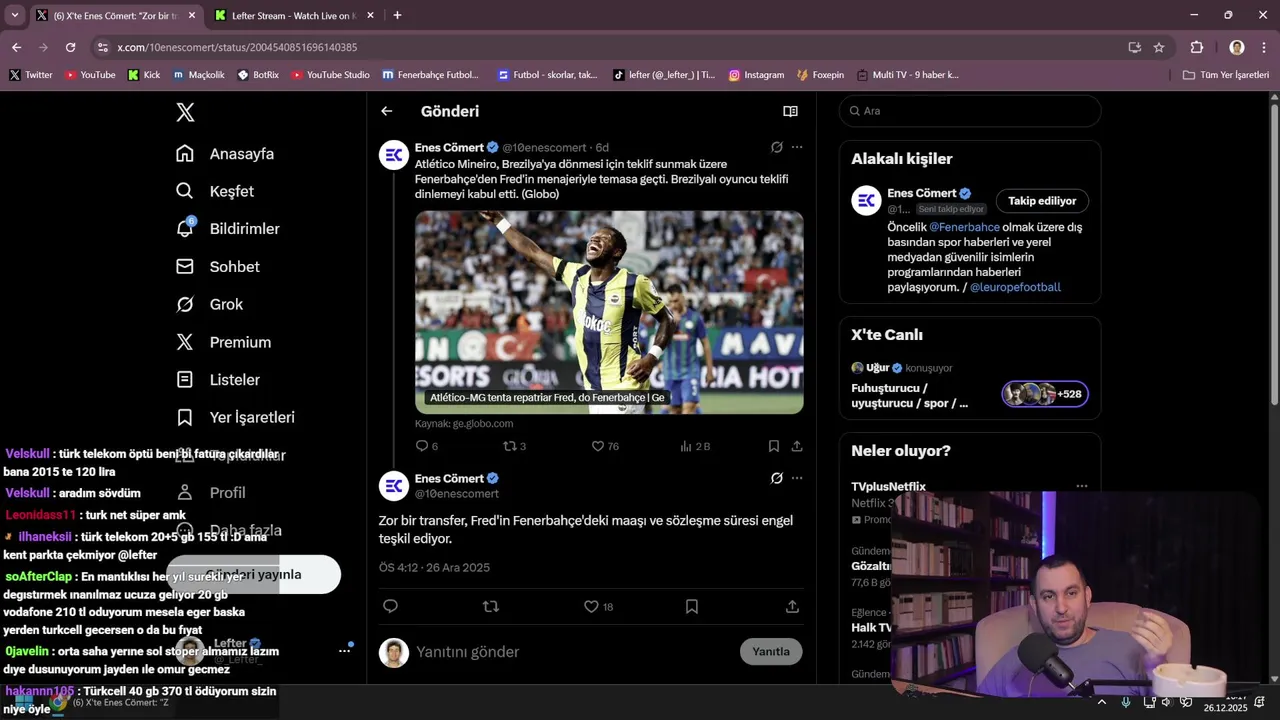The image size is (1280, 720).
Task: Open @Fenerbahce mention link
Action: 964,227
